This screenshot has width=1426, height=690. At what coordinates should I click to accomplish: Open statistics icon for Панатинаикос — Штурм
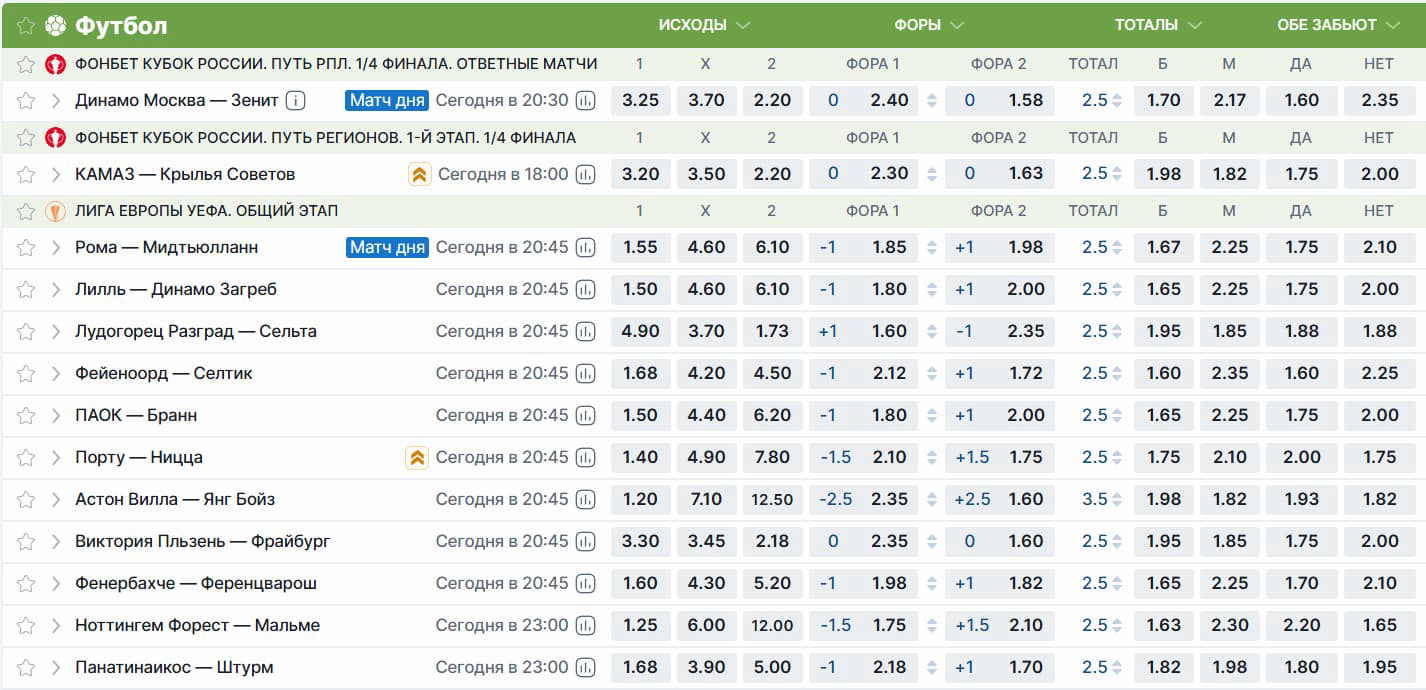click(586, 667)
